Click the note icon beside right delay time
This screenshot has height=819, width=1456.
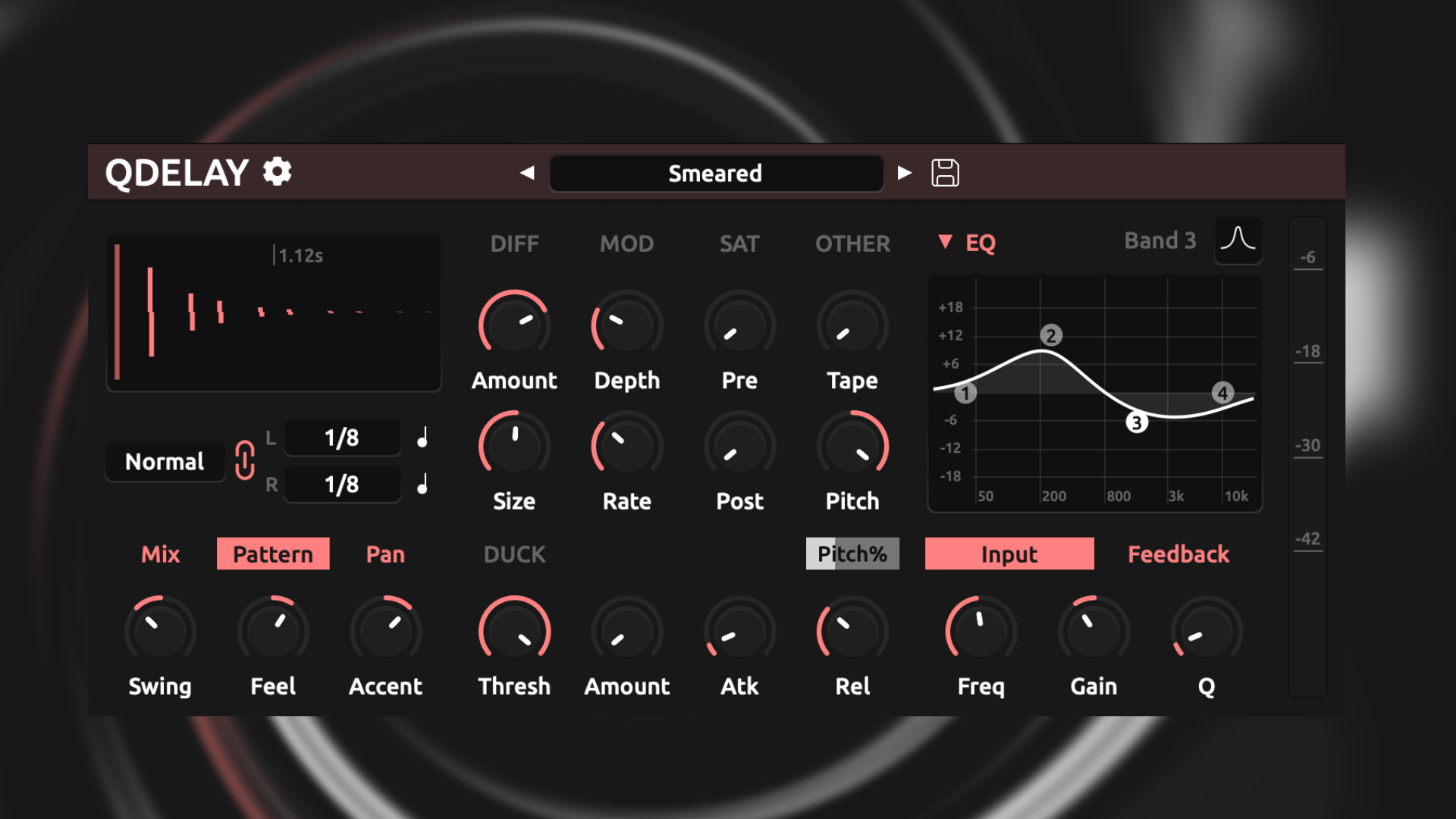pyautogui.click(x=423, y=484)
